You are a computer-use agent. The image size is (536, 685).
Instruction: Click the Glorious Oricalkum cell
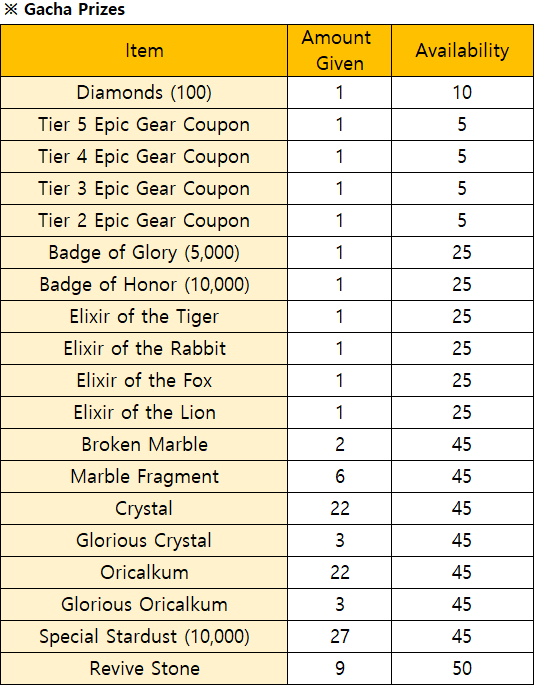tap(144, 604)
